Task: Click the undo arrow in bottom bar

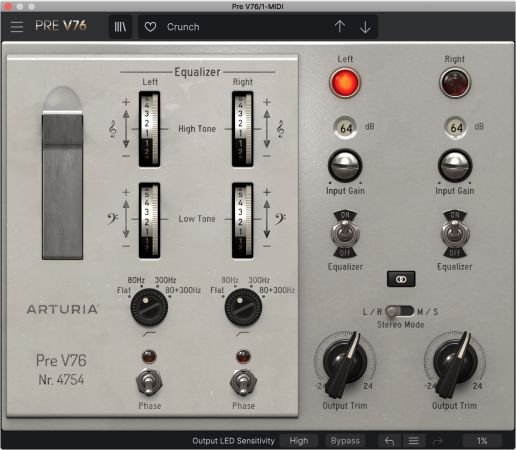Action: (389, 441)
